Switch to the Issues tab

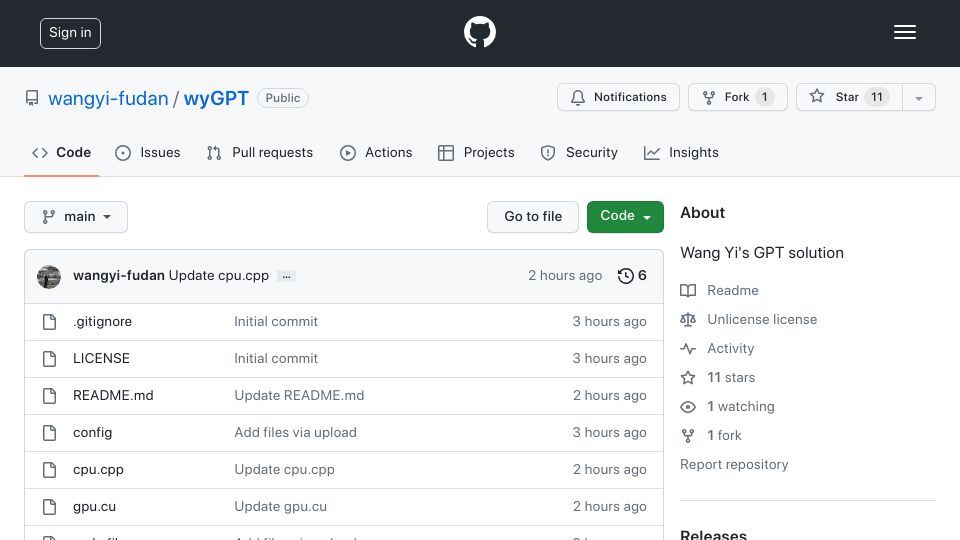point(148,152)
